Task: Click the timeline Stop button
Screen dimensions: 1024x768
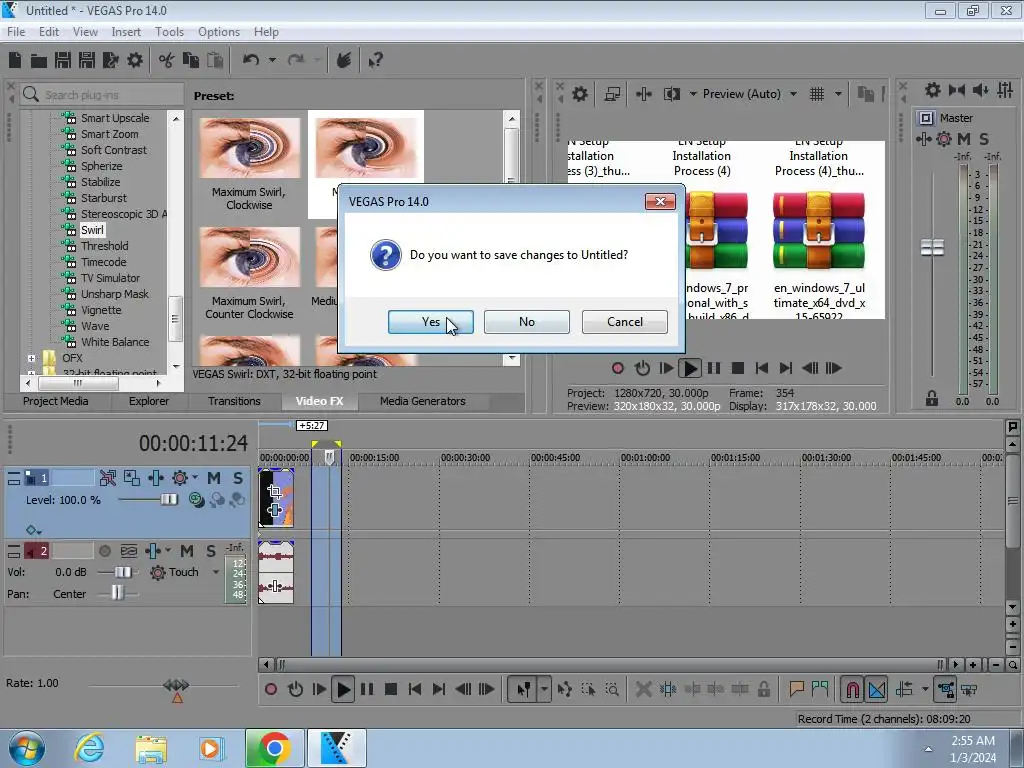Action: [x=391, y=689]
